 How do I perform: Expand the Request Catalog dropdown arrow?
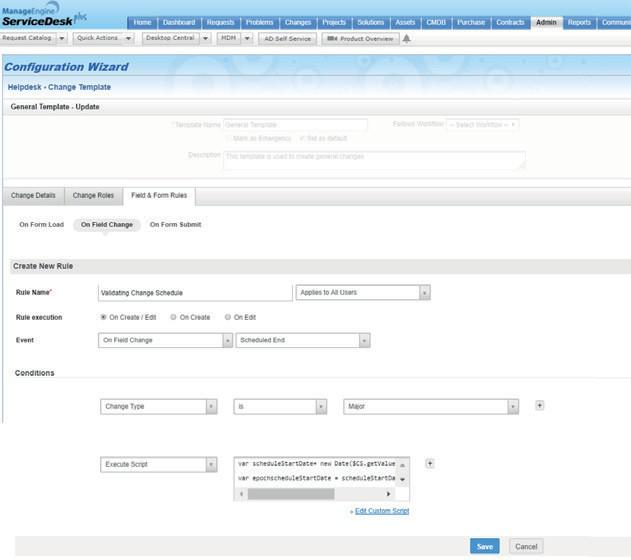tap(62, 38)
